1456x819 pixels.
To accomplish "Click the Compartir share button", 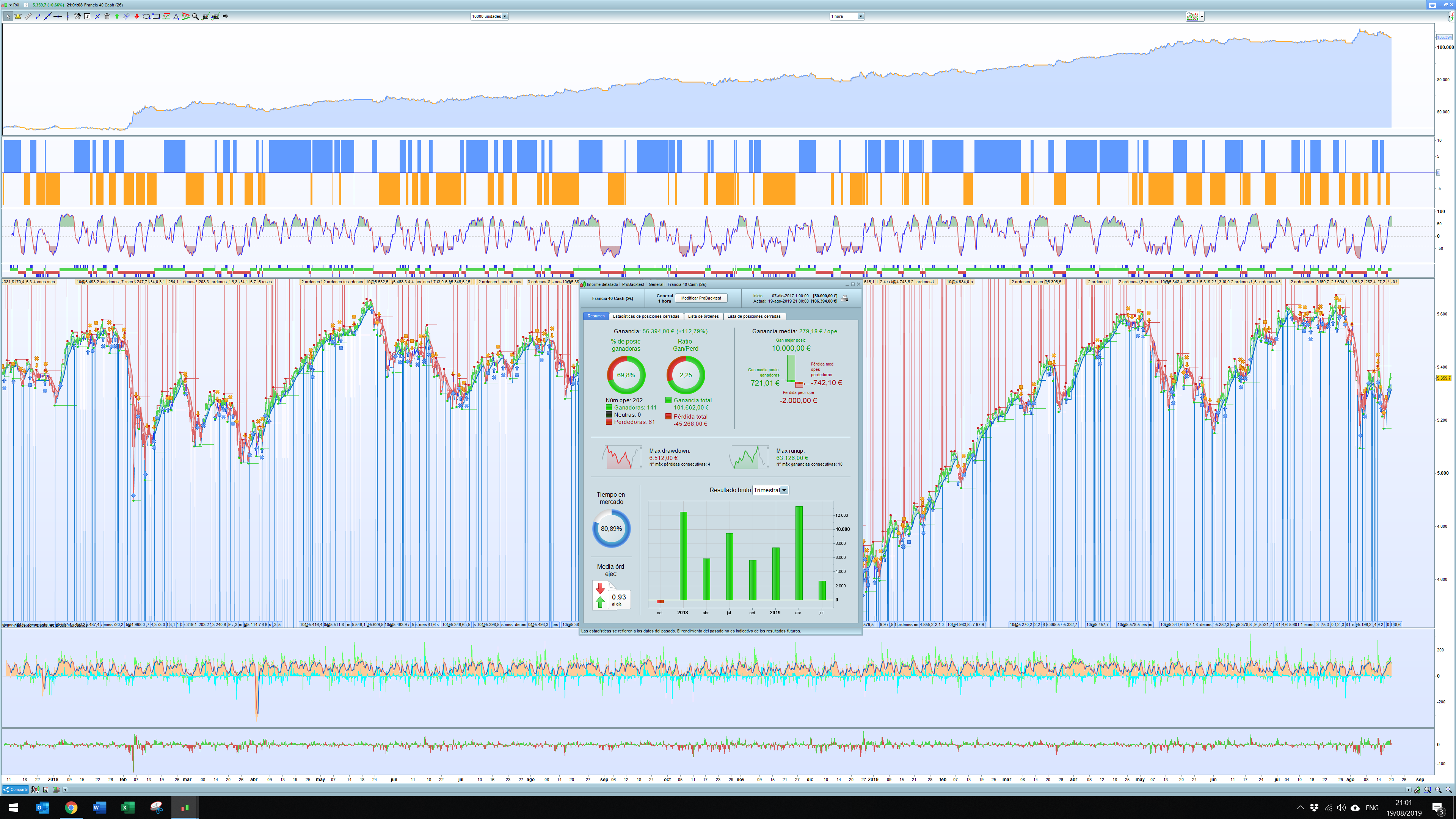I will pos(15,789).
